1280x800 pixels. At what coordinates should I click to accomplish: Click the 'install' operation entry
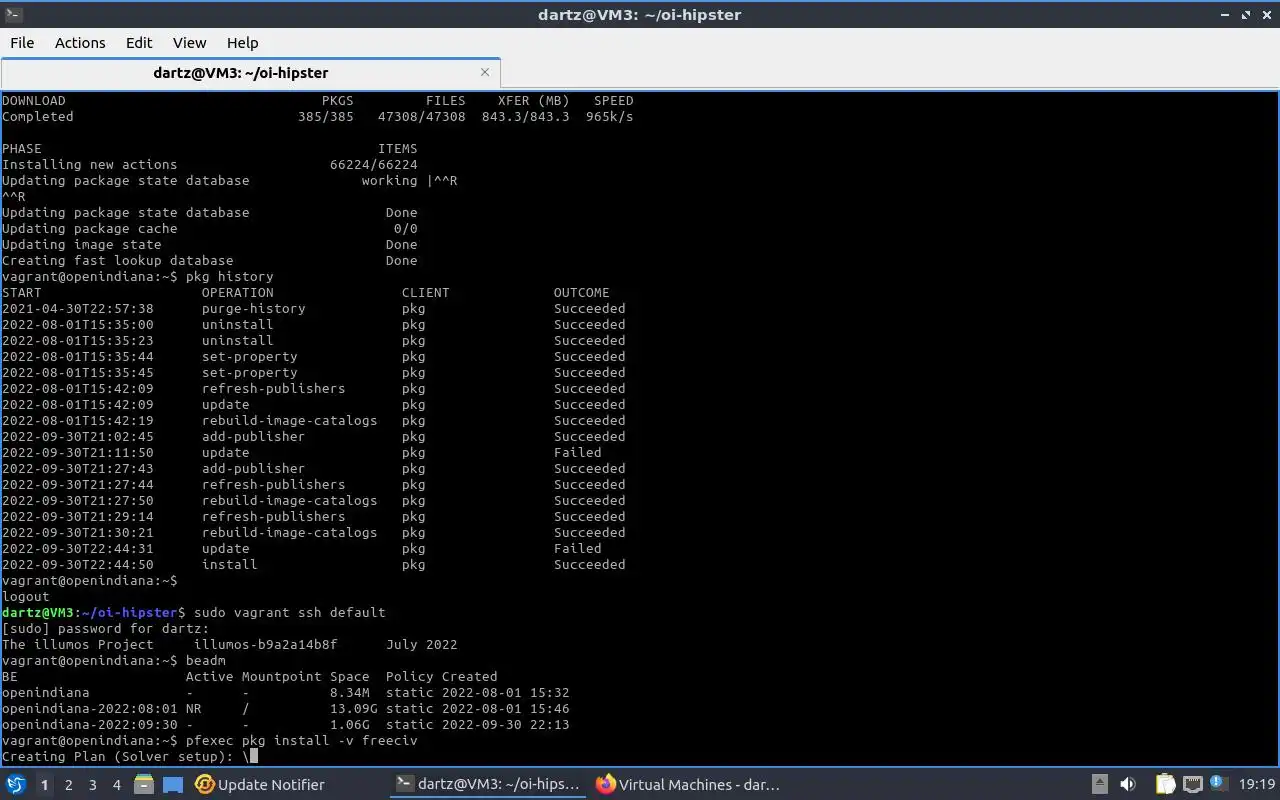click(x=230, y=565)
